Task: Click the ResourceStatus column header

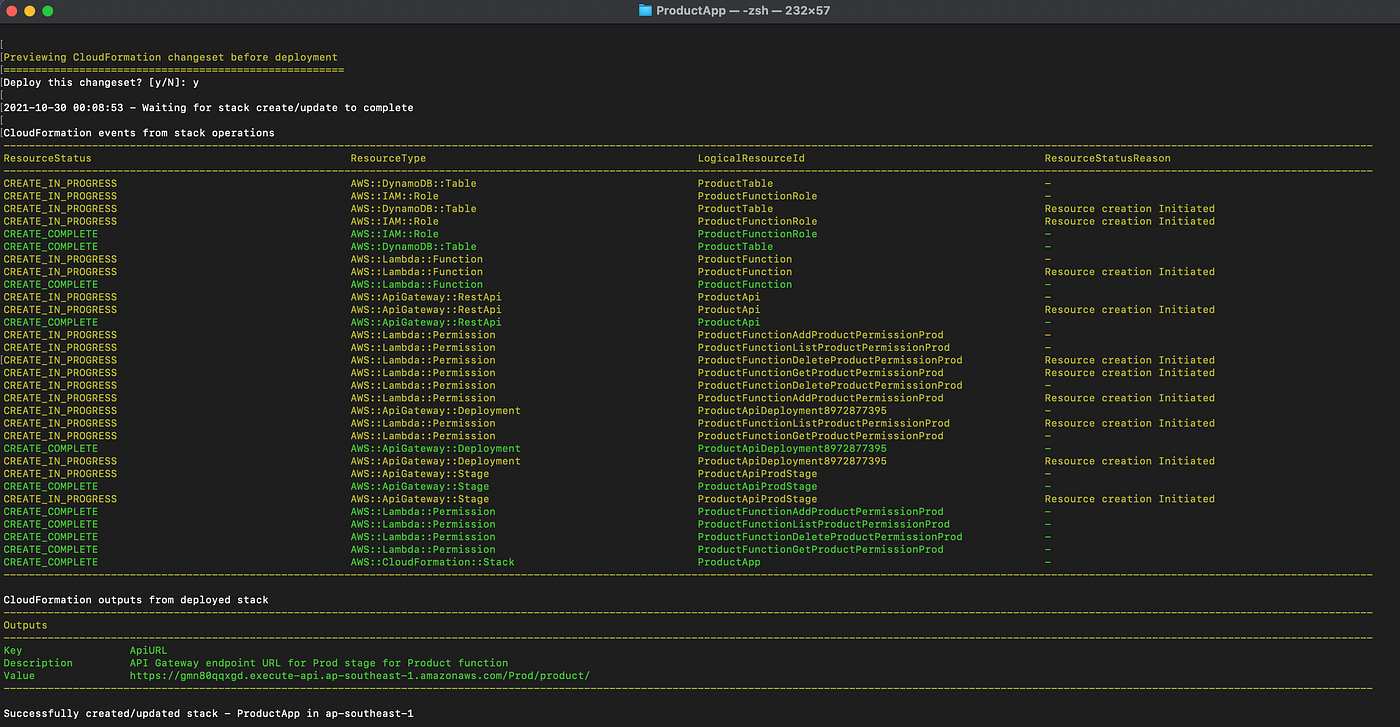Action: (48, 158)
